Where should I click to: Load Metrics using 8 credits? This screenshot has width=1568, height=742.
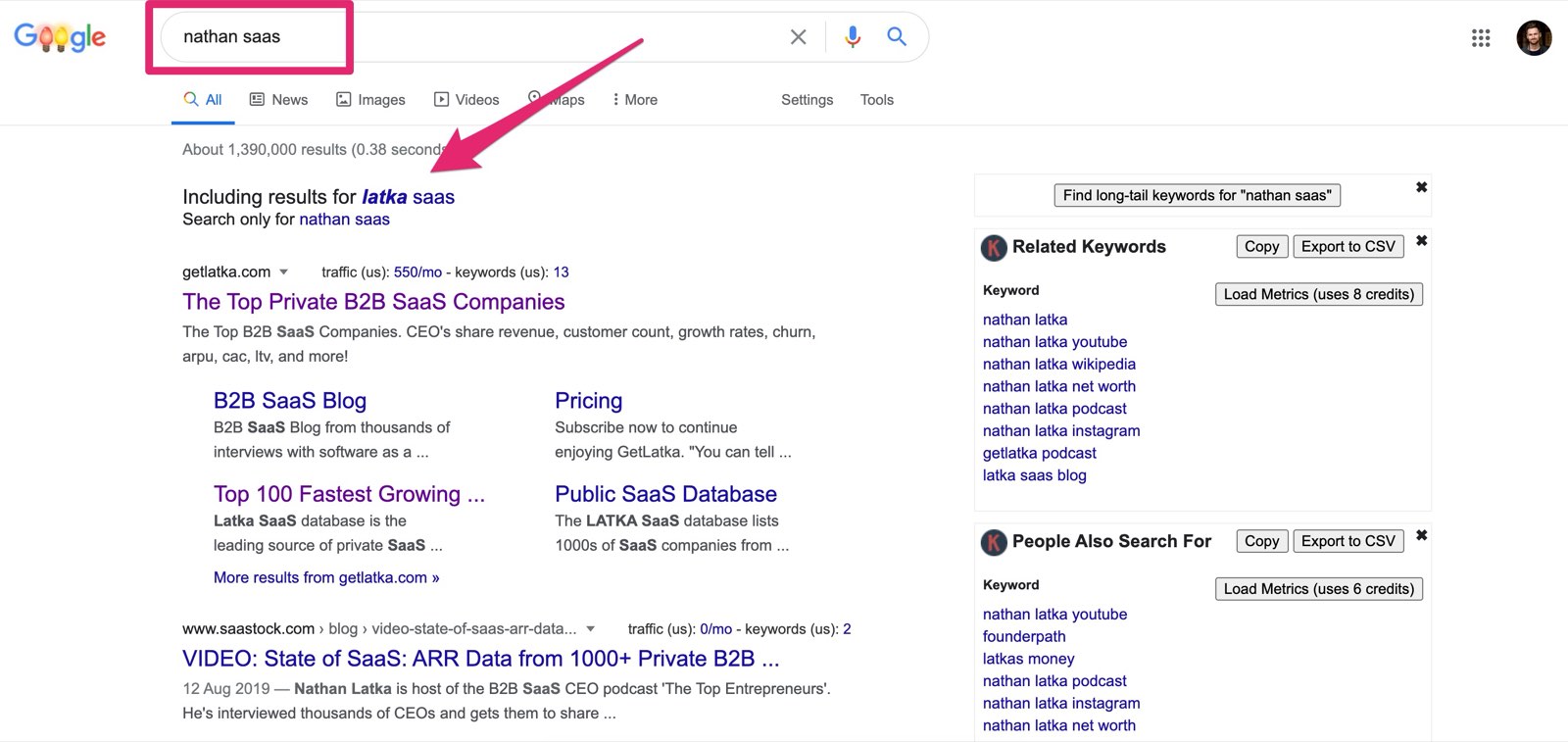1318,294
